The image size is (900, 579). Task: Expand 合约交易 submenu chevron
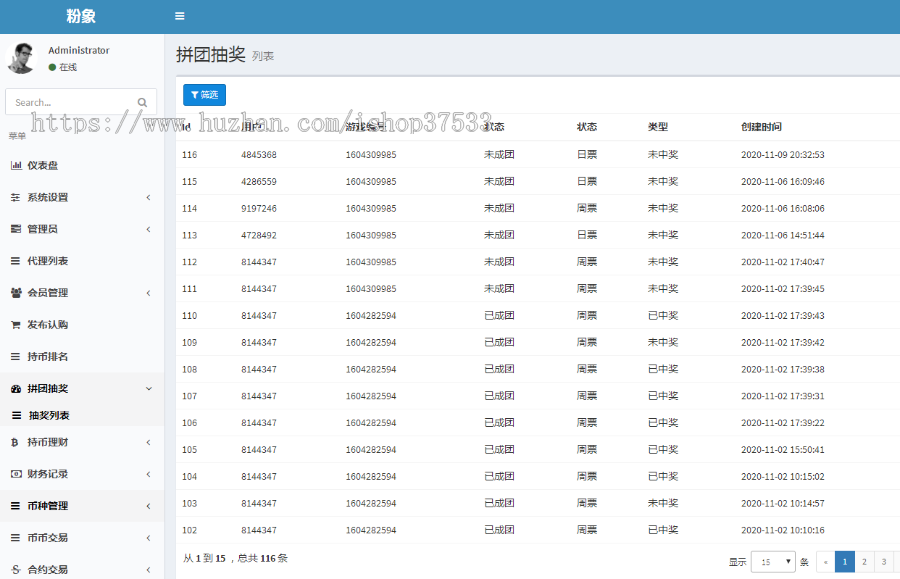149,570
